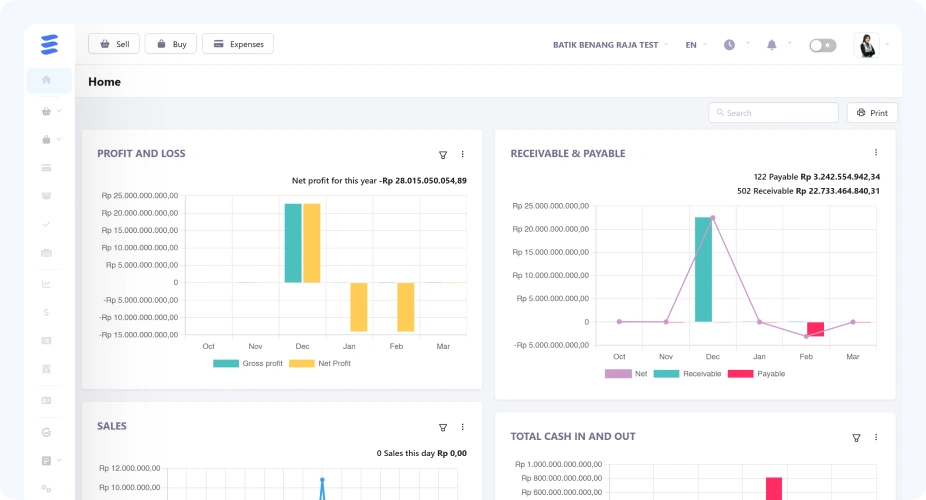This screenshot has height=500, width=926.
Task: Click the January Net Profit yellow bar
Action: (x=358, y=307)
